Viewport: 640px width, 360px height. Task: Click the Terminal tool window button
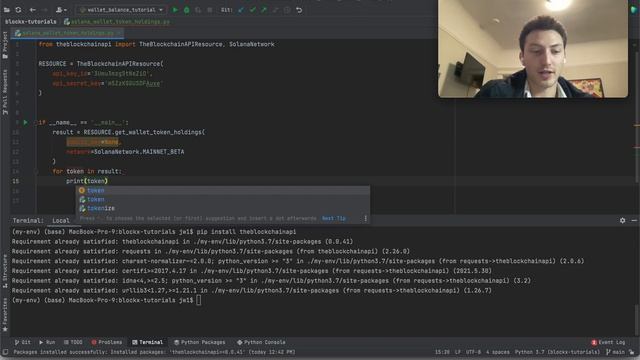(147, 342)
